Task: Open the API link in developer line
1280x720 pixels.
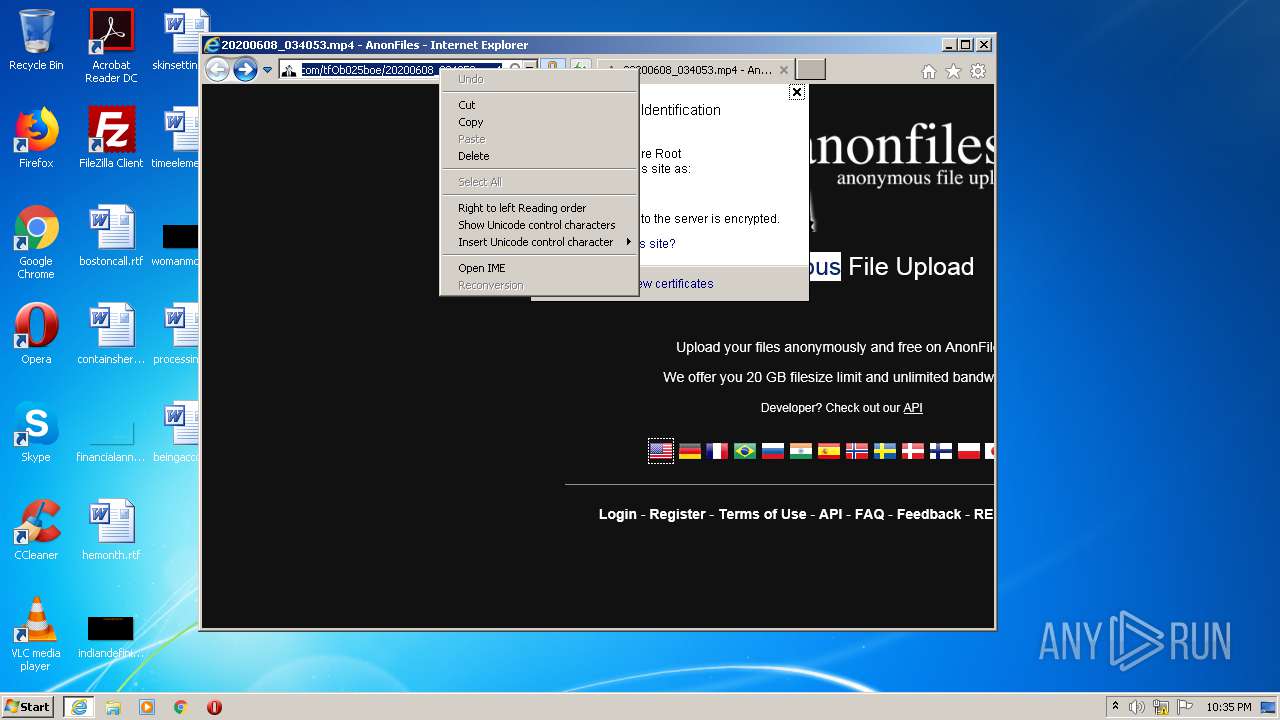Action: (x=912, y=408)
